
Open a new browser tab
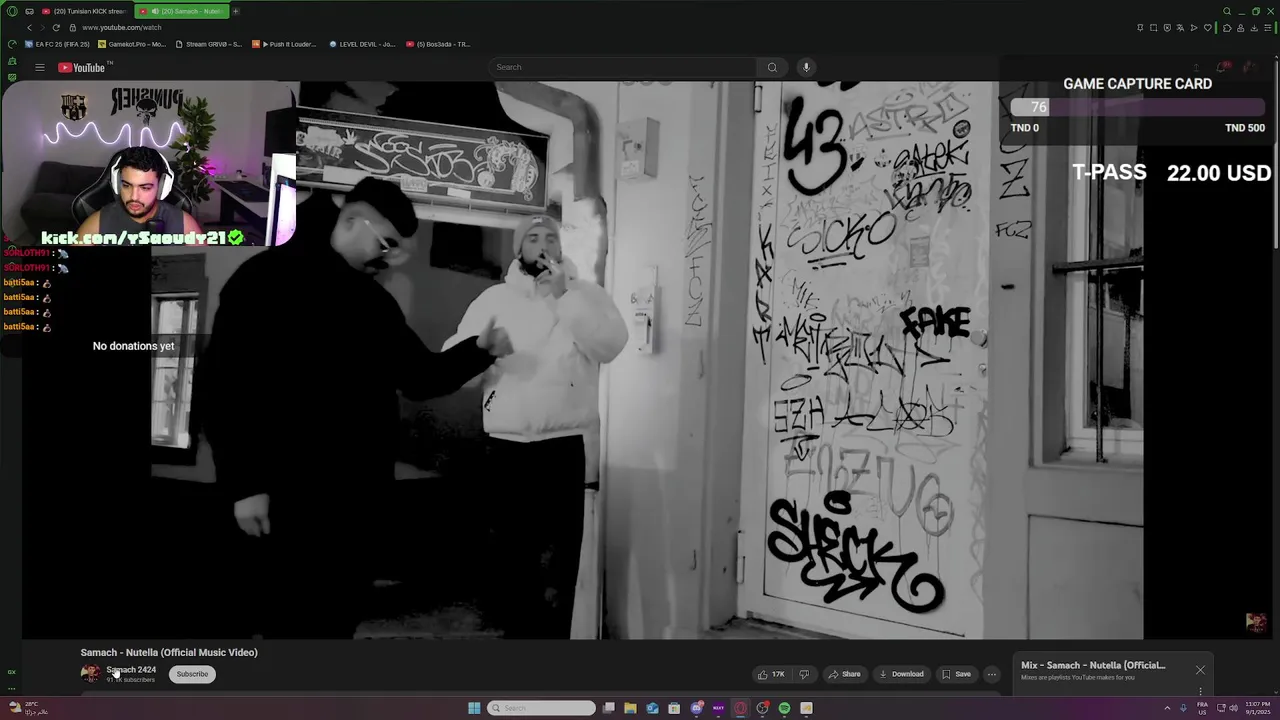pos(236,11)
